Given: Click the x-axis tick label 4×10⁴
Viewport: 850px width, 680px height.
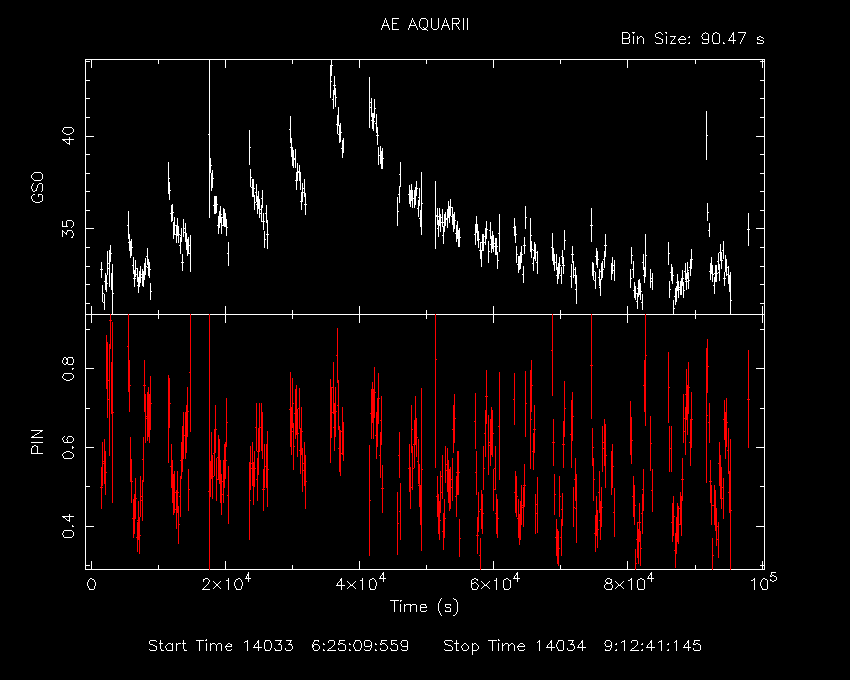Looking at the screenshot, I should pos(360,583).
